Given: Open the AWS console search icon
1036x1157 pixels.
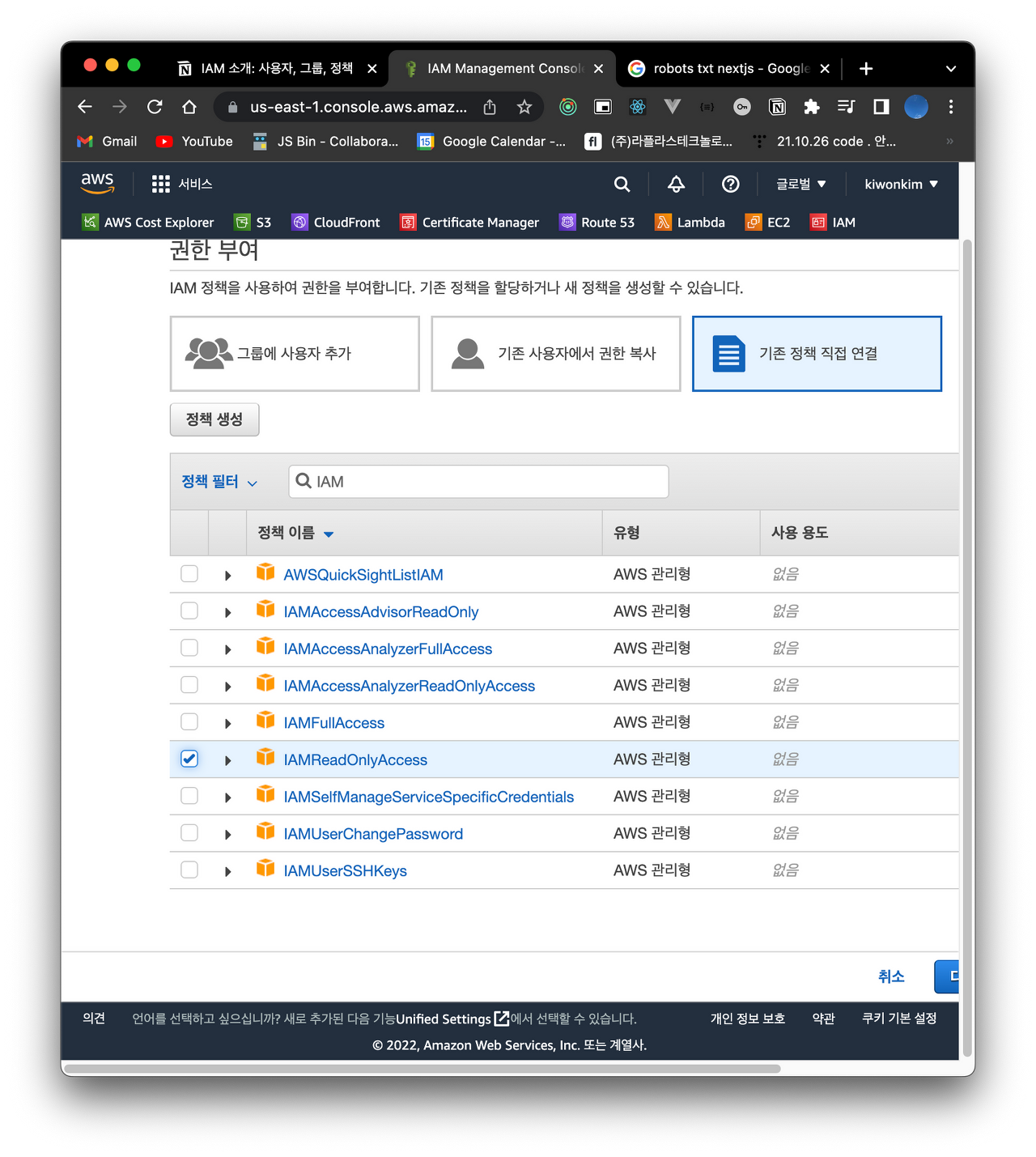Looking at the screenshot, I should pos(622,184).
